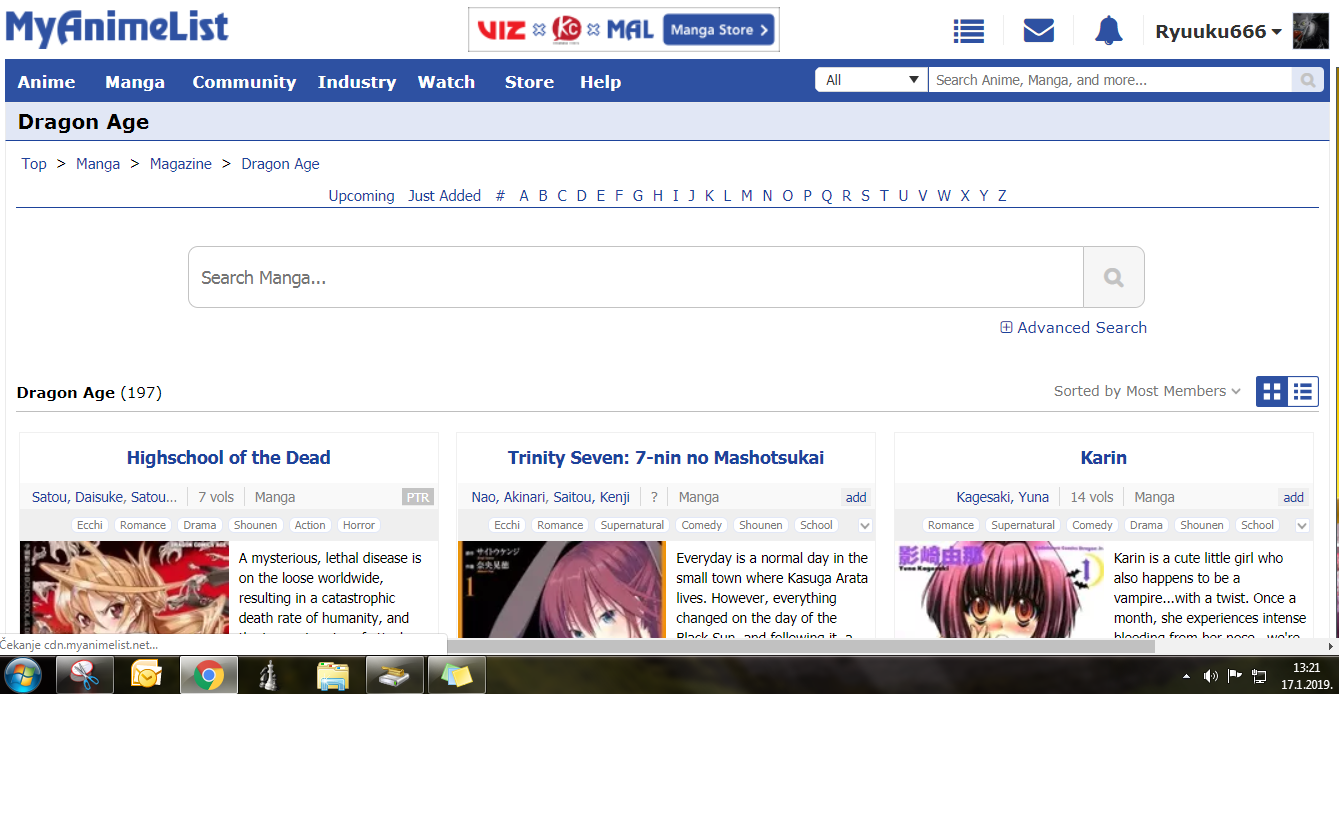The width and height of the screenshot is (1339, 839).
Task: Click the volume speaker tray icon
Action: click(1210, 676)
